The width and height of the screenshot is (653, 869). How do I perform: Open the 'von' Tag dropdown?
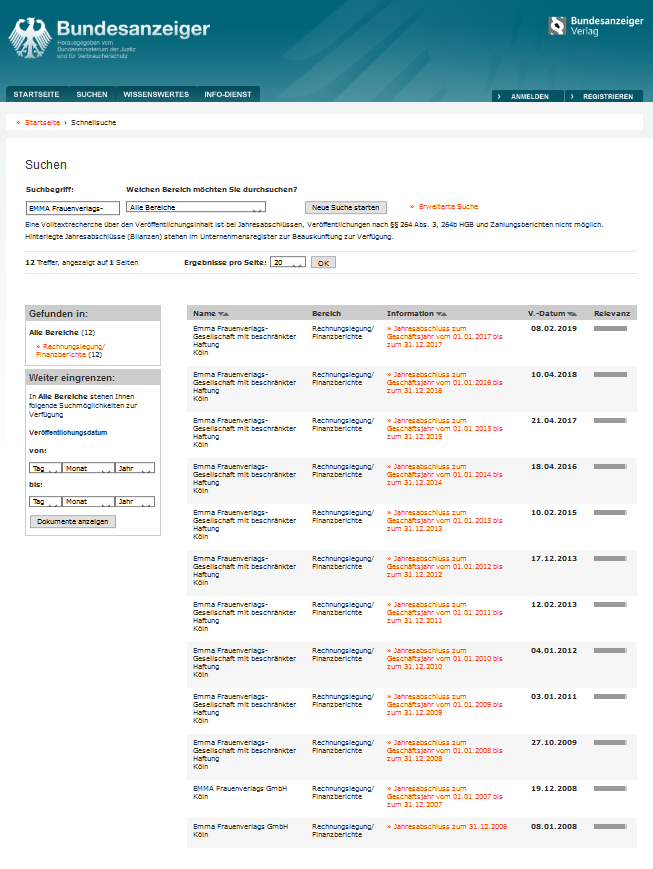pyautogui.click(x=45, y=468)
